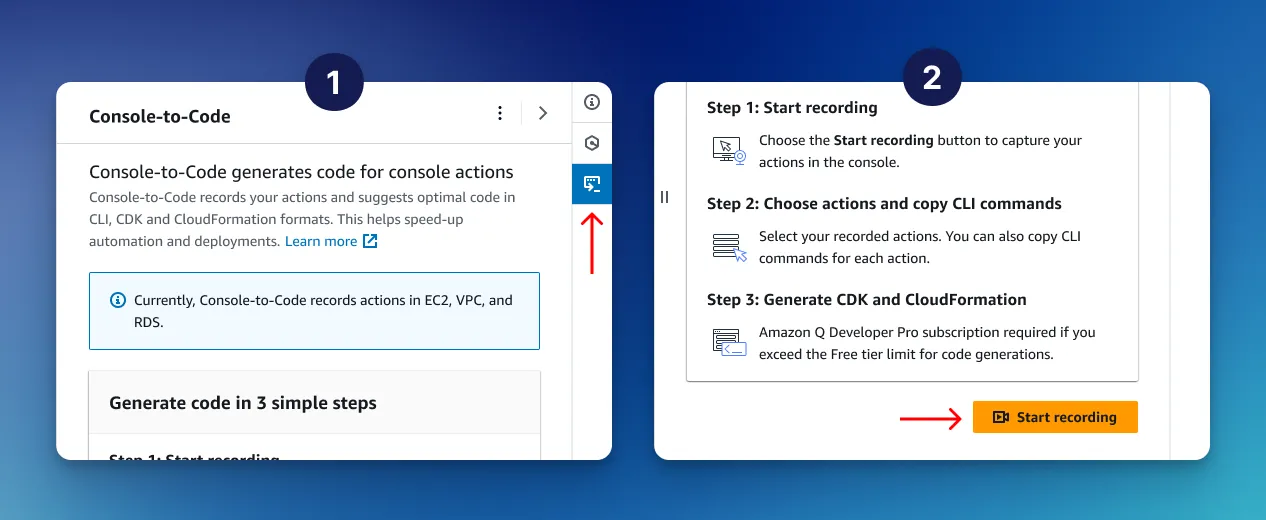Click the external-link icon beside Learn more
1266x520 pixels.
(x=370, y=241)
